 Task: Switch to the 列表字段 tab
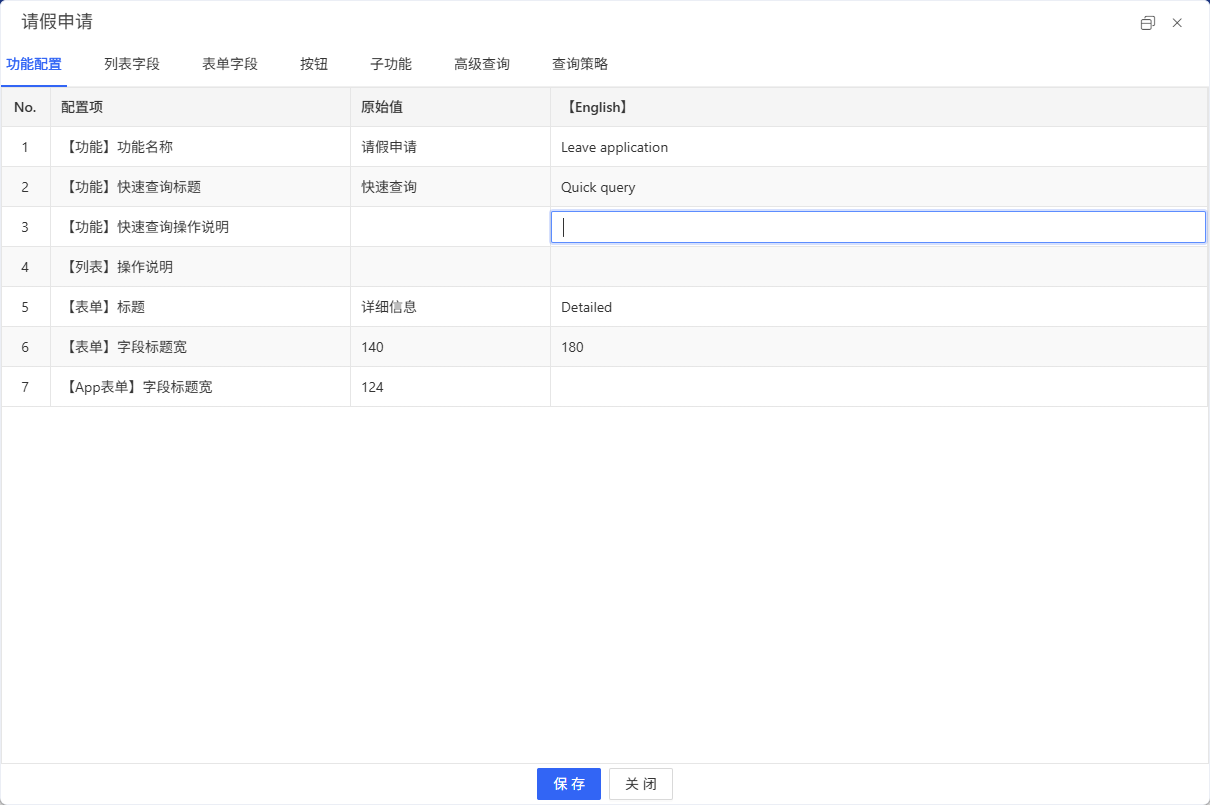click(132, 64)
